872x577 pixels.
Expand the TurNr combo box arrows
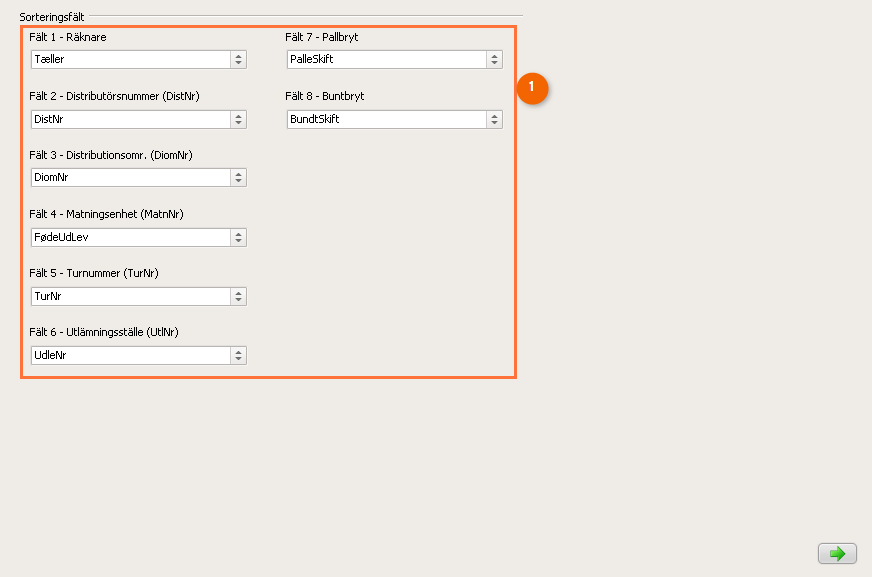239,296
